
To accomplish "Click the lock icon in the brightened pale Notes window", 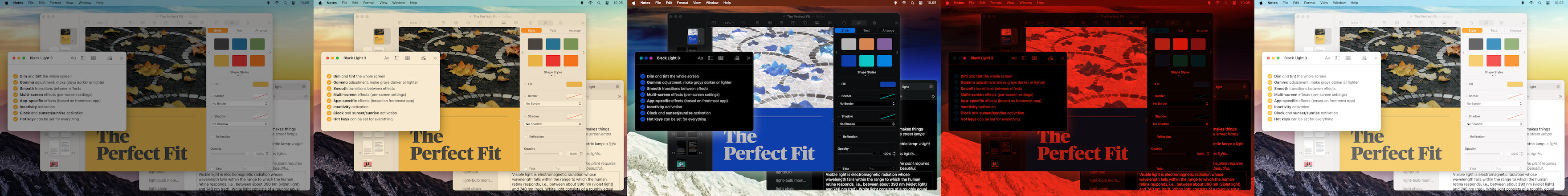I will (x=1364, y=58).
